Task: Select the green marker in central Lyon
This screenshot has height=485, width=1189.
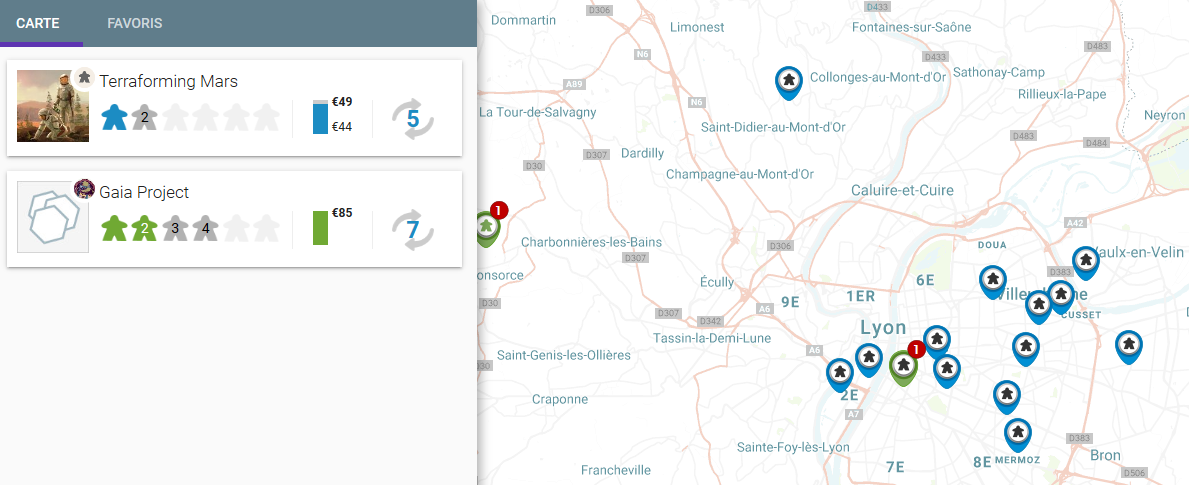Action: point(904,367)
